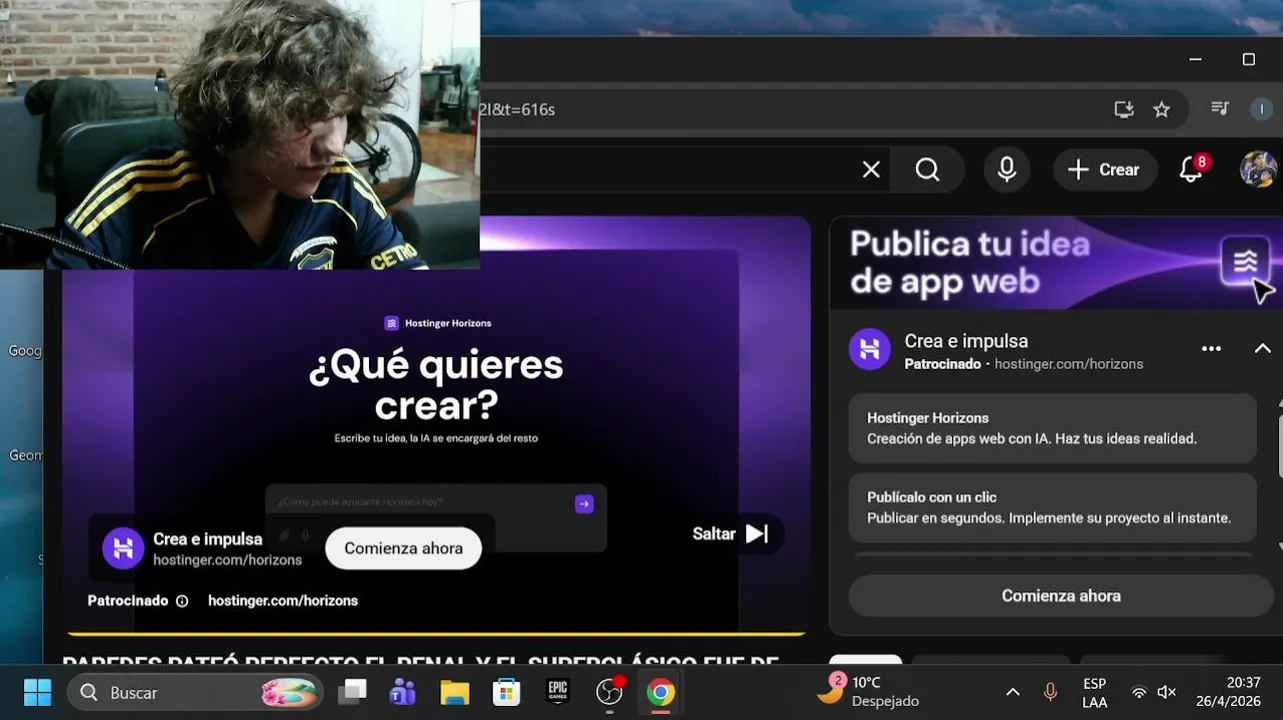This screenshot has width=1283, height=720.
Task: Open Chrome media controls icon
Action: tap(1220, 109)
